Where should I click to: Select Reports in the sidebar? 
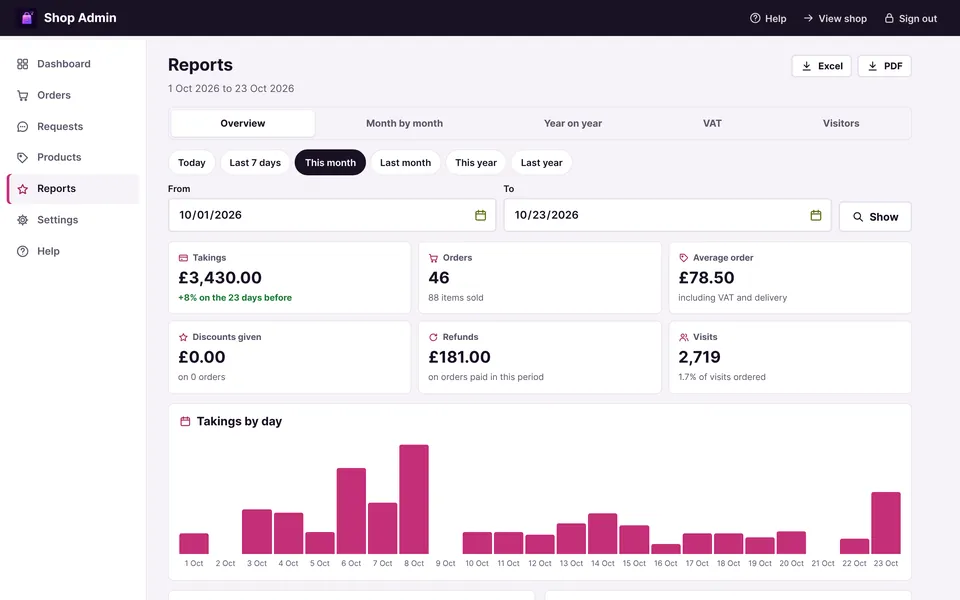[x=73, y=189]
